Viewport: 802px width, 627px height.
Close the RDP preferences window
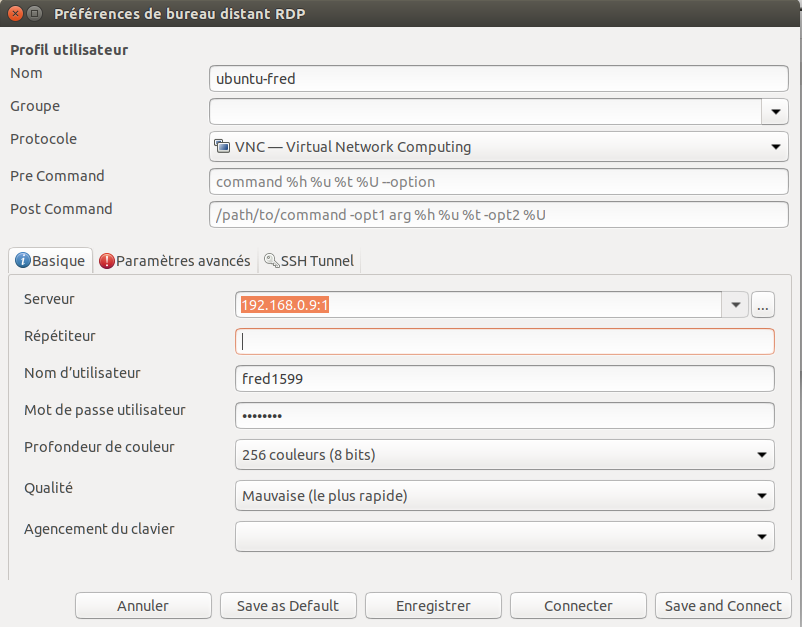14,14
